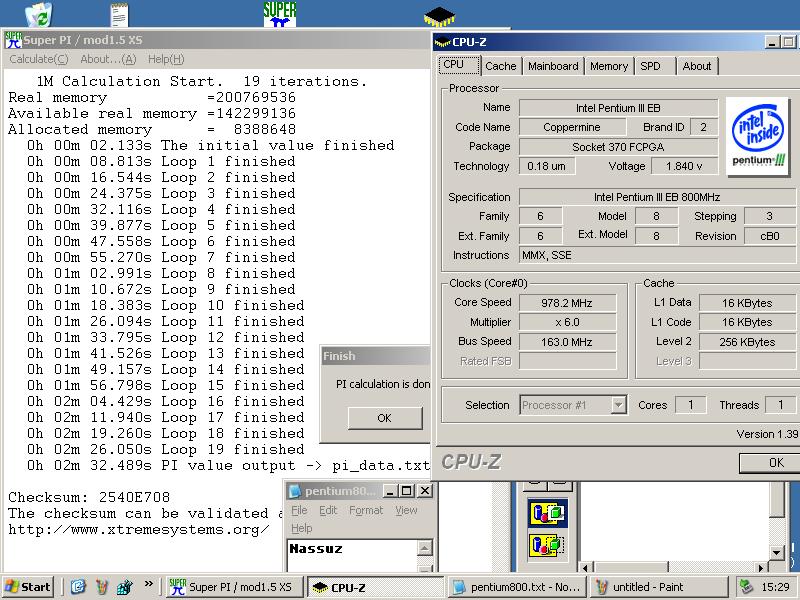Click the Core Speed value 978.2 MHz

(567, 303)
